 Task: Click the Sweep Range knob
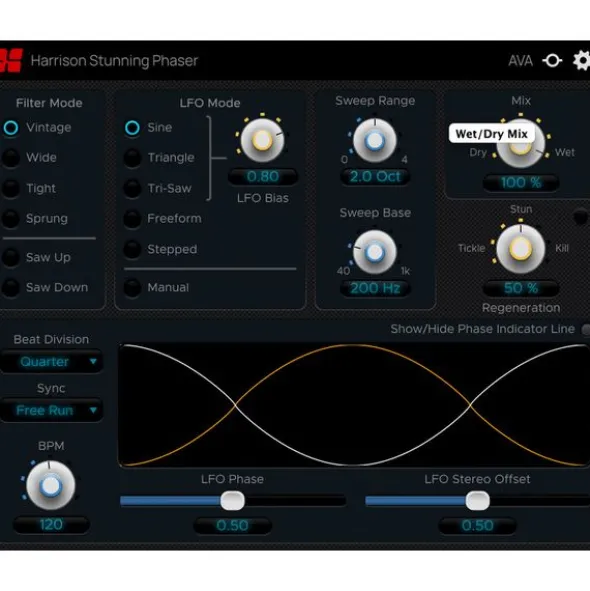(374, 140)
